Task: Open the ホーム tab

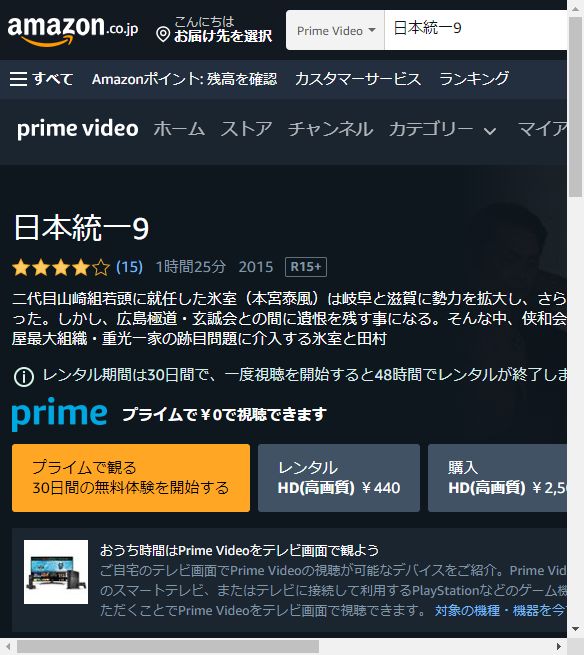Action: tap(179, 129)
